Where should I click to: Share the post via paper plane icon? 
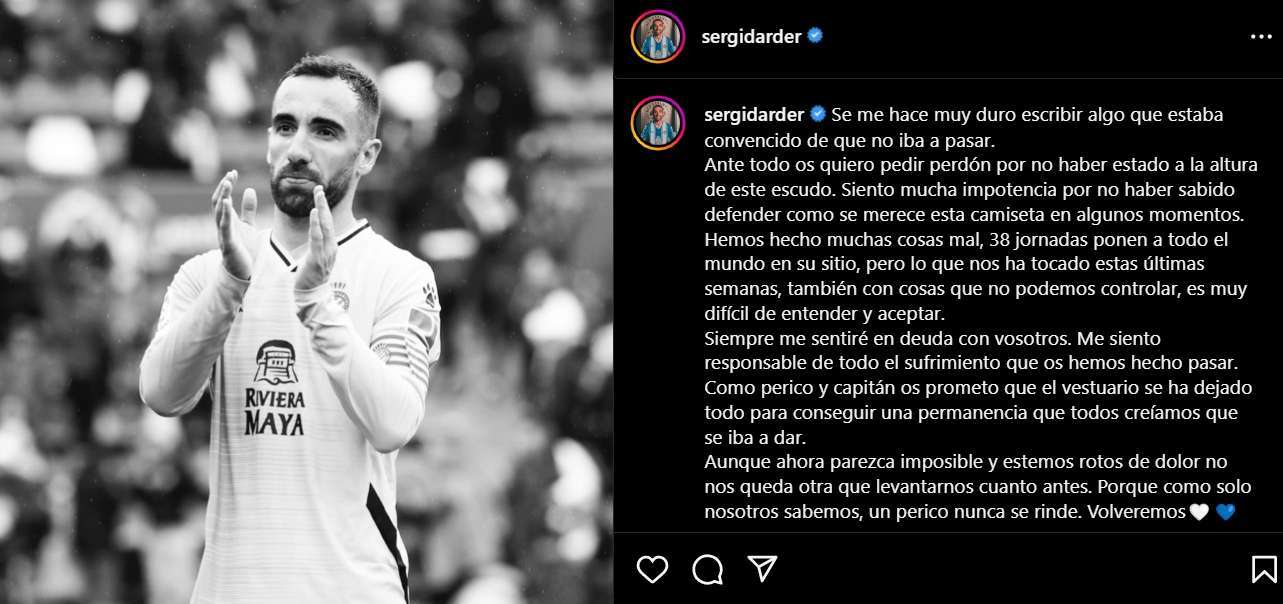tap(763, 569)
